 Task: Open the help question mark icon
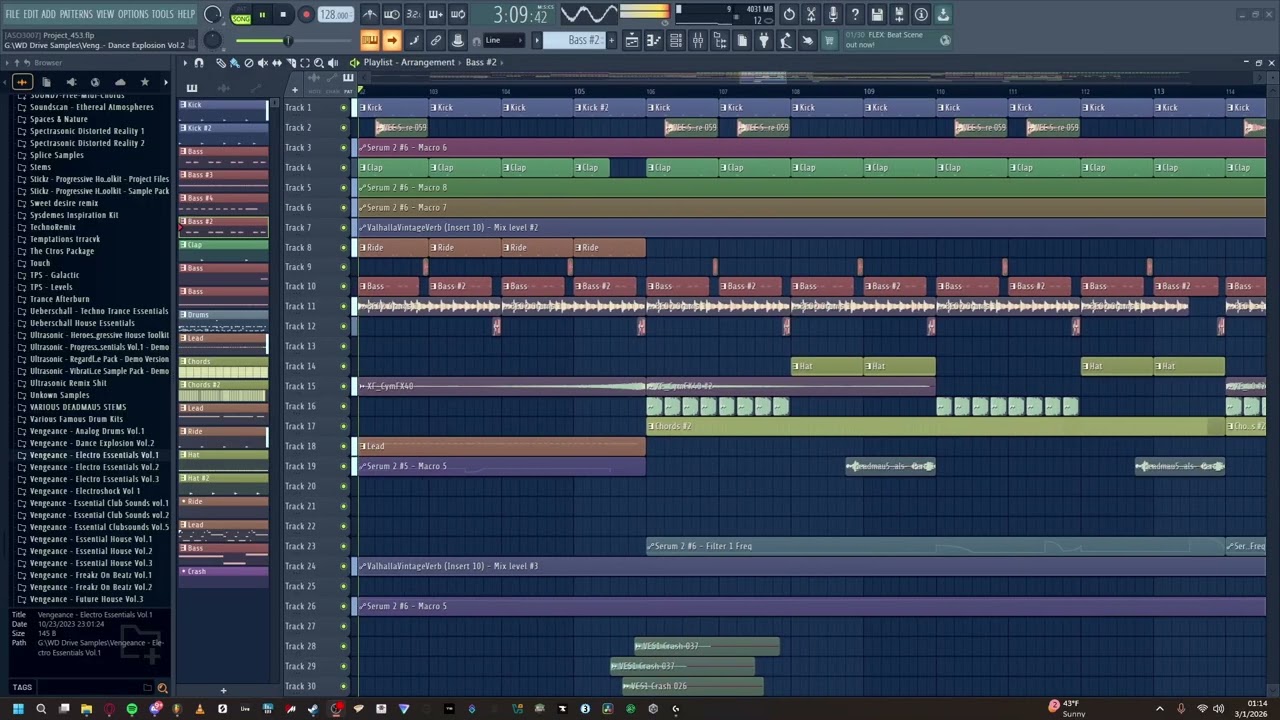tap(855, 14)
